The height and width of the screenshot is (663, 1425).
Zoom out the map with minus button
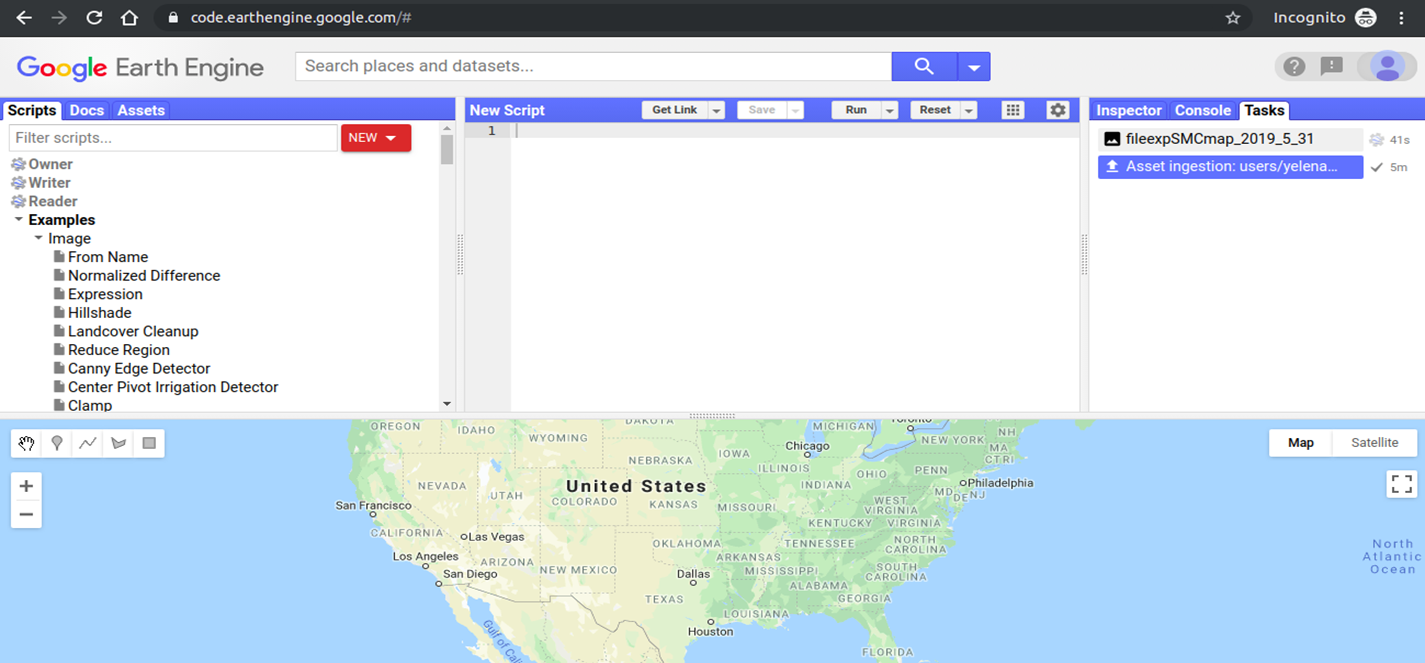click(x=26, y=514)
